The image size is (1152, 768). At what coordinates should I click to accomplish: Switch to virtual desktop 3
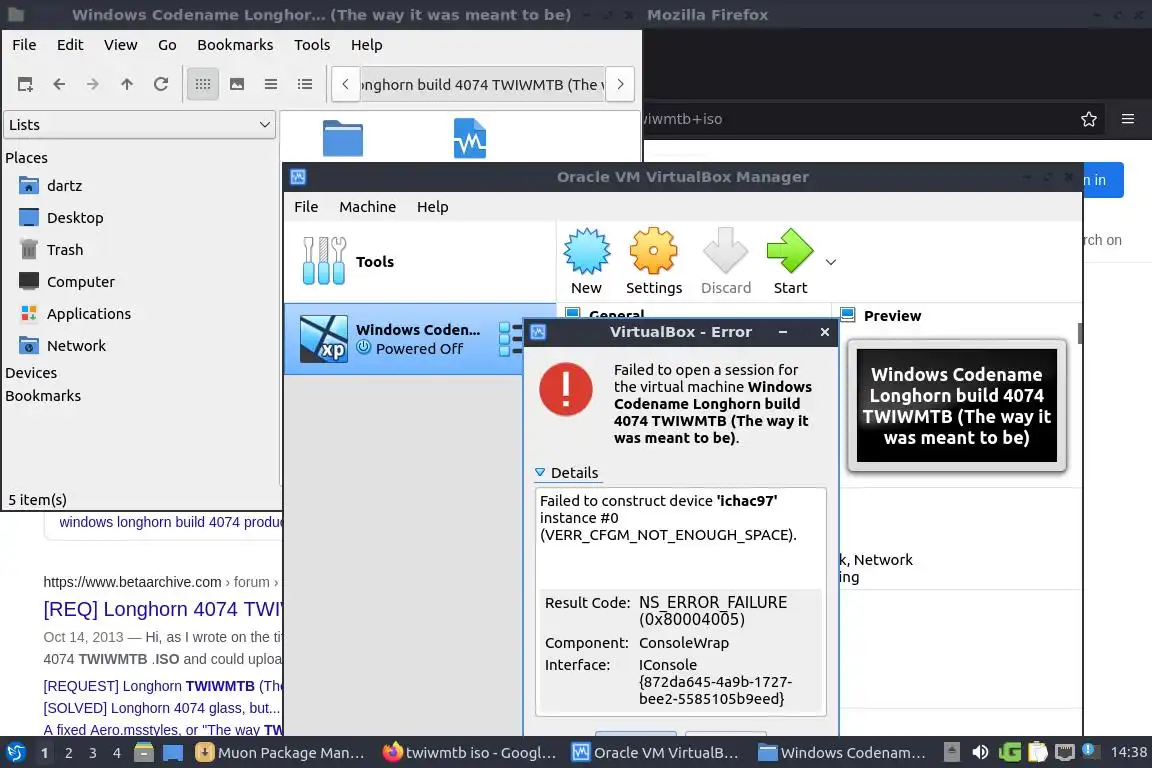coord(93,753)
